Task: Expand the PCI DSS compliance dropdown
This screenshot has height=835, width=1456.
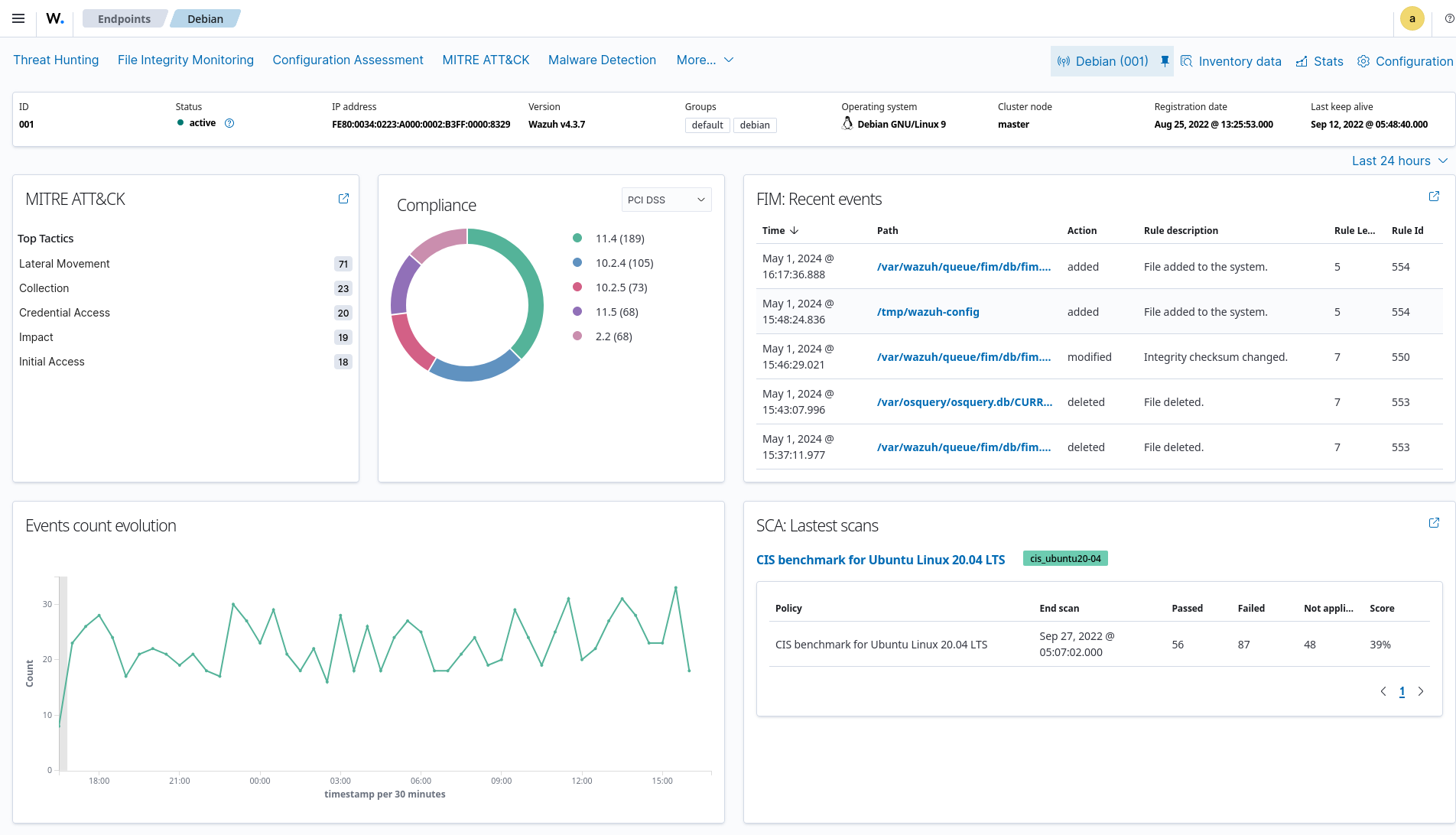Action: coord(666,200)
